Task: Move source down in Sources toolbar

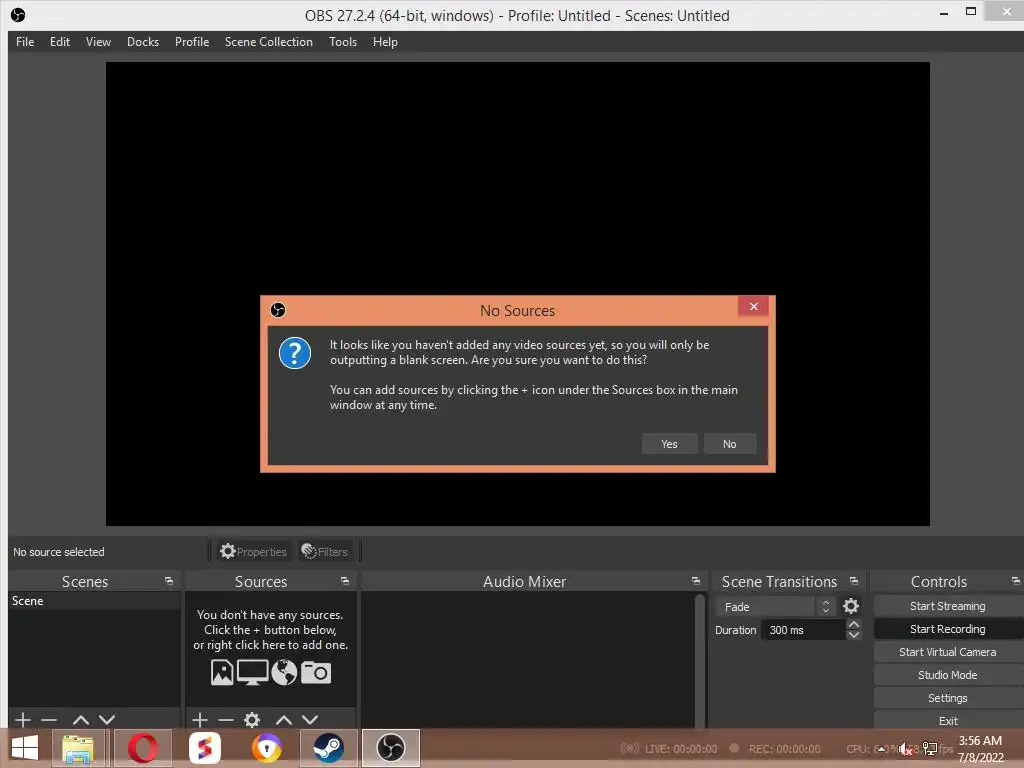Action: [310, 720]
